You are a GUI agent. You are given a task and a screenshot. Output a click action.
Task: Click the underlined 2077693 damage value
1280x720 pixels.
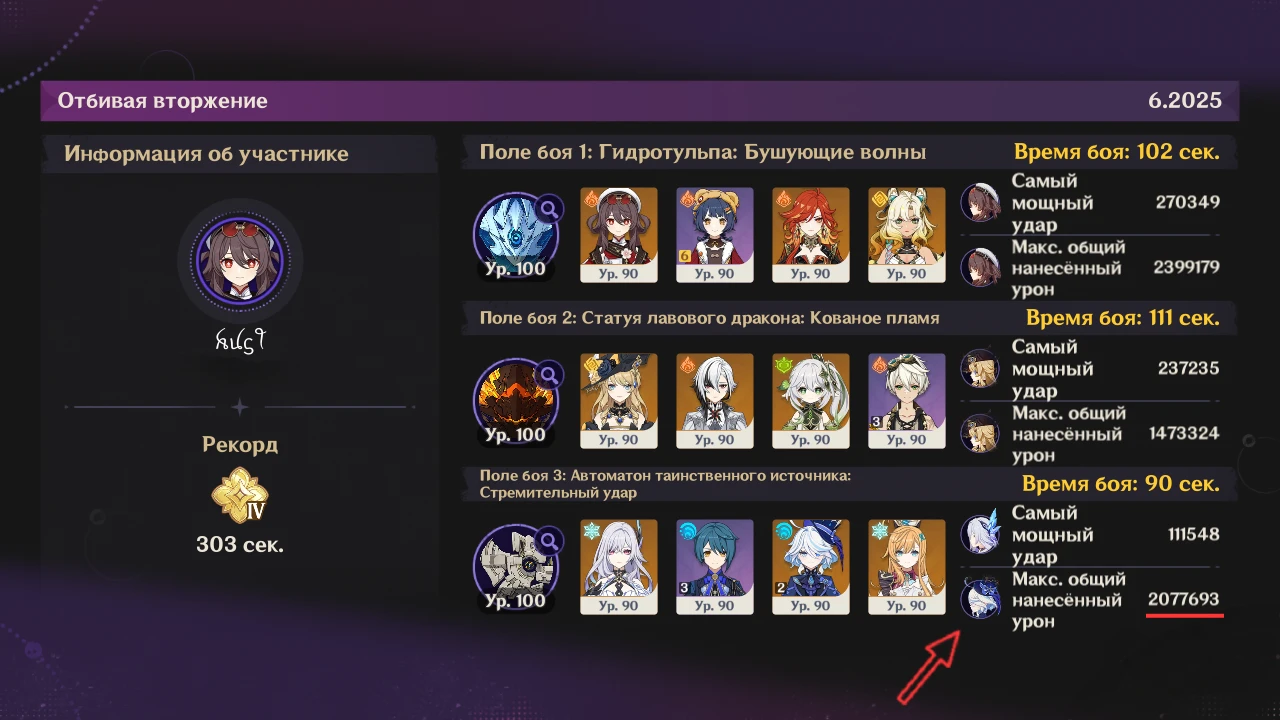click(x=1184, y=600)
